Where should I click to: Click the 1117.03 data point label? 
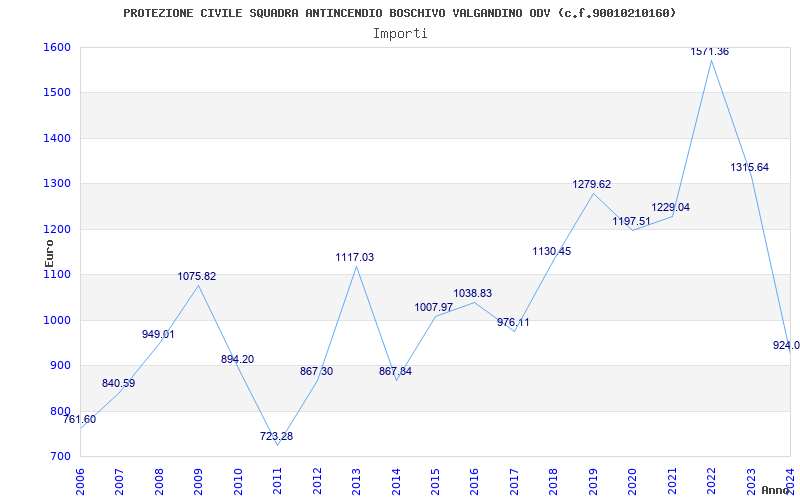(x=355, y=257)
